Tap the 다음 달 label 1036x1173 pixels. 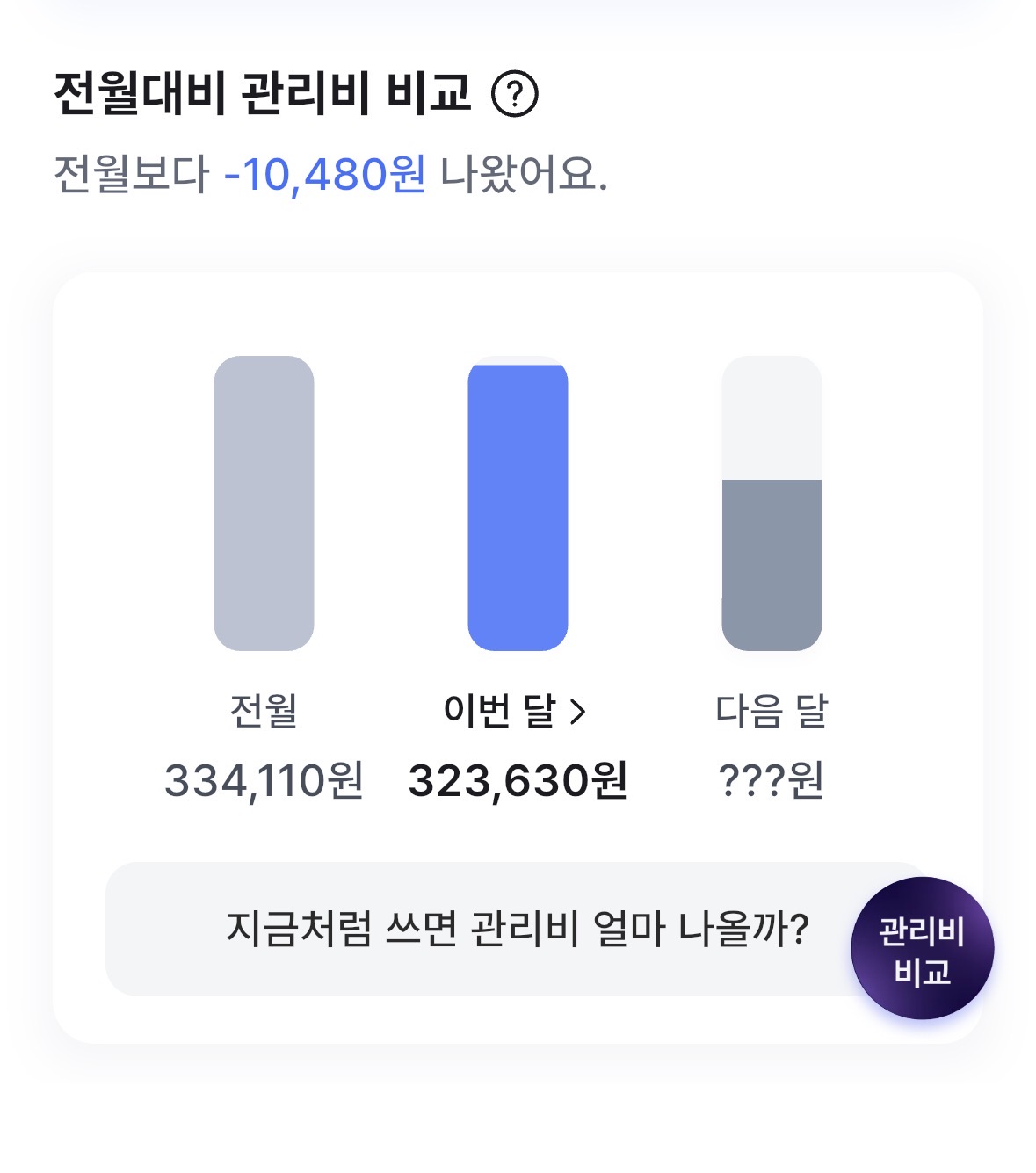click(772, 711)
